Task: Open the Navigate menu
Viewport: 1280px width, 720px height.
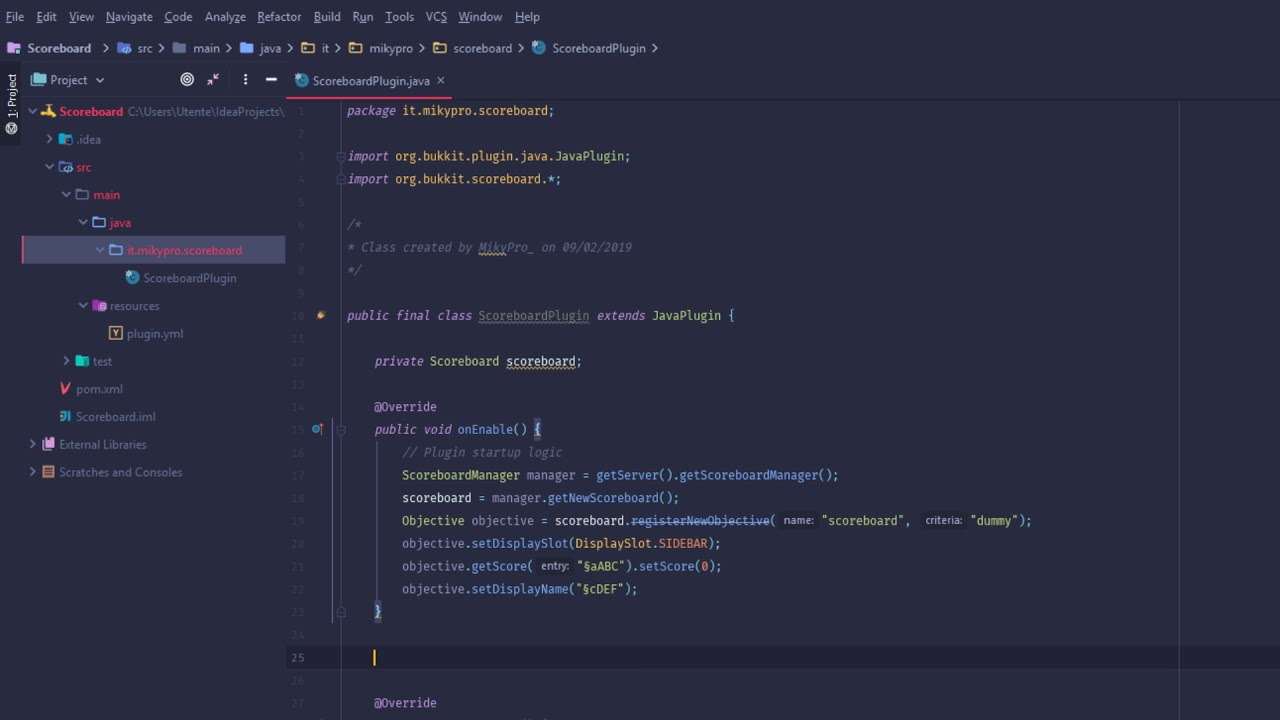Action: pos(129,16)
